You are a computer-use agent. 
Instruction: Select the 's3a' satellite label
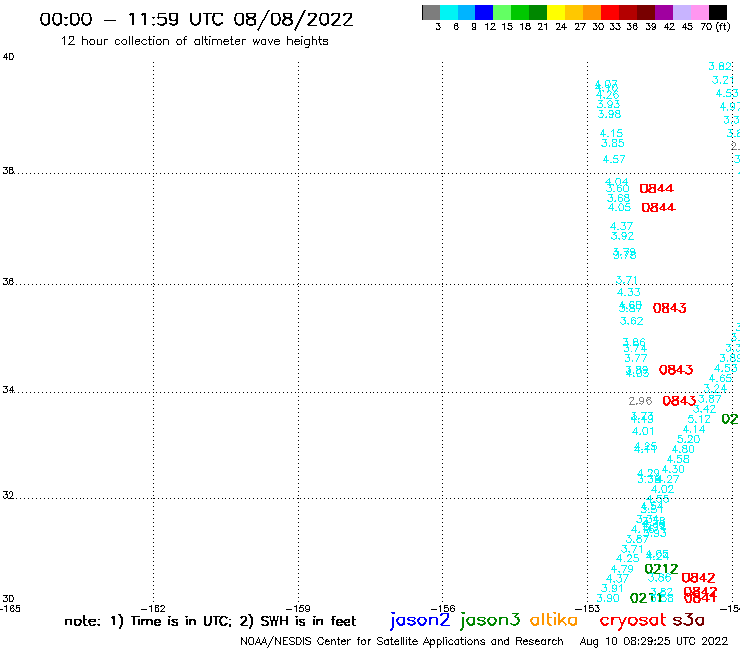tap(688, 620)
